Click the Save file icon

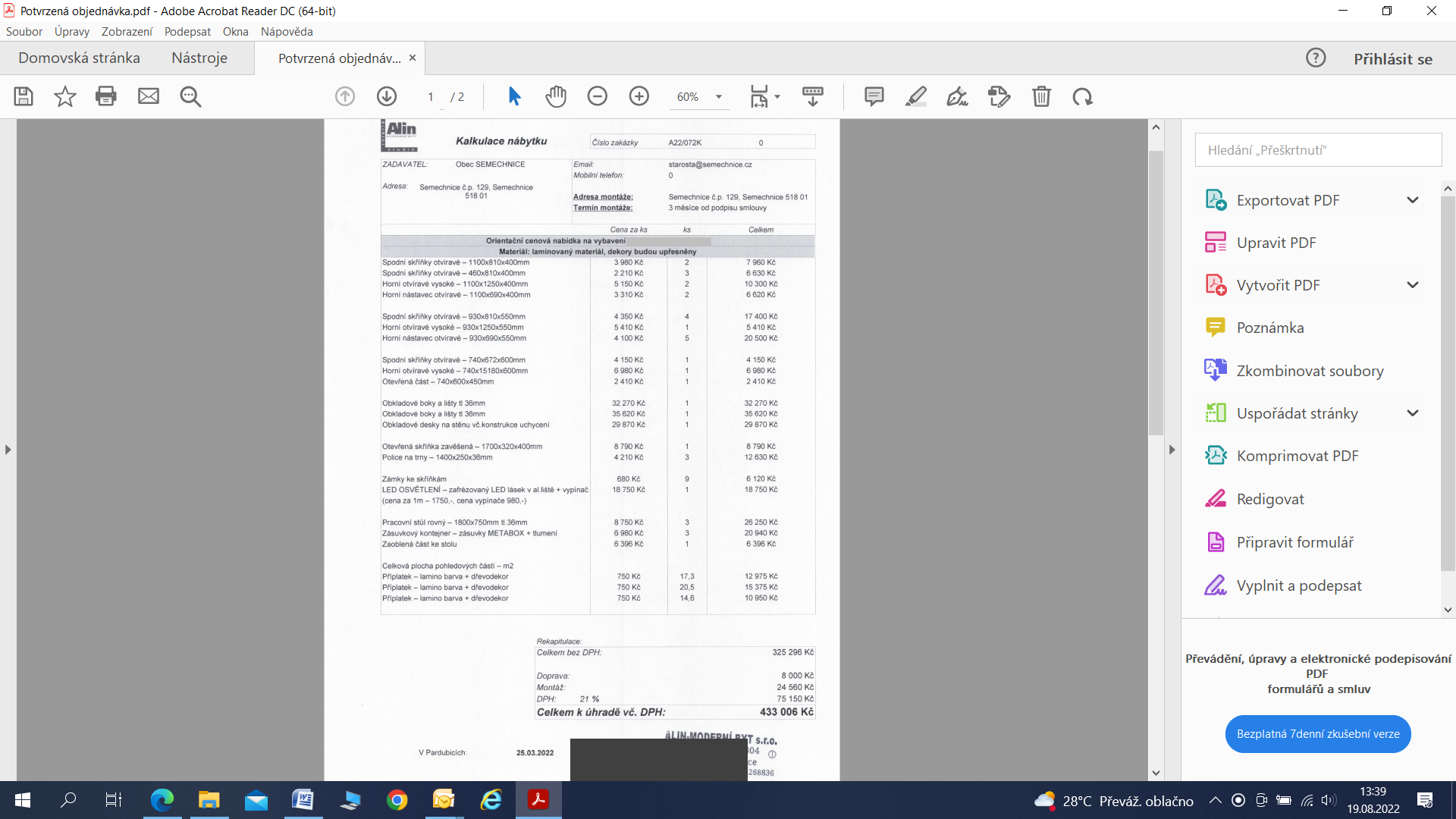pos(24,96)
